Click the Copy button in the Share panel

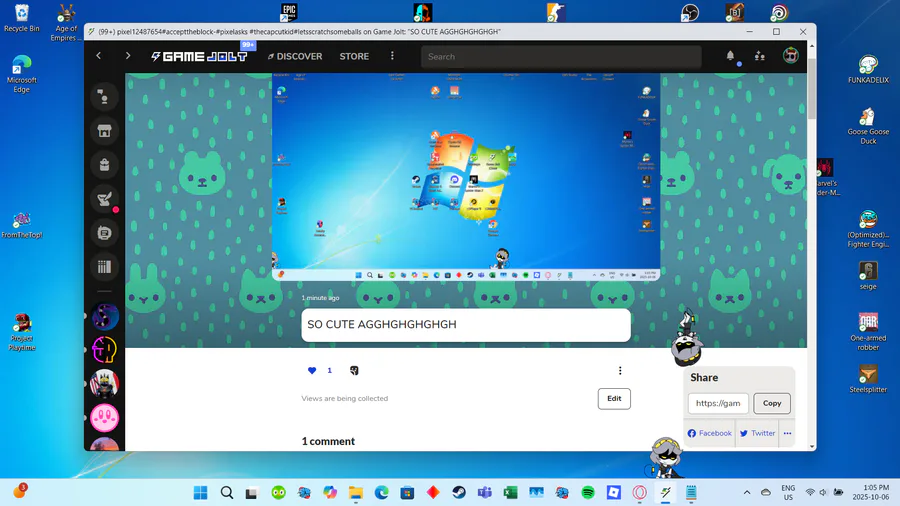click(771, 403)
